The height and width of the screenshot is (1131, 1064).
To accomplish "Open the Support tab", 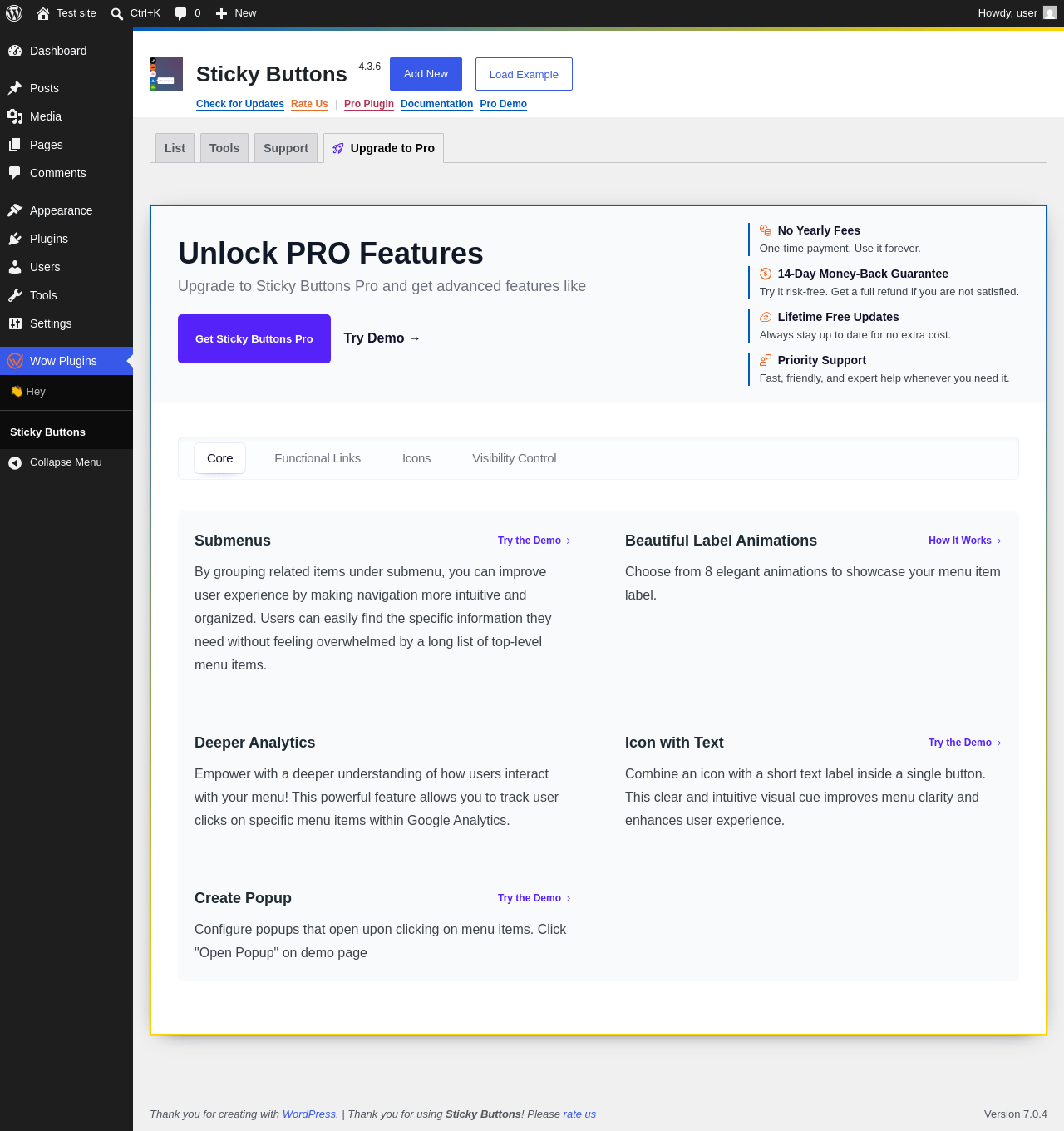I will [x=286, y=148].
